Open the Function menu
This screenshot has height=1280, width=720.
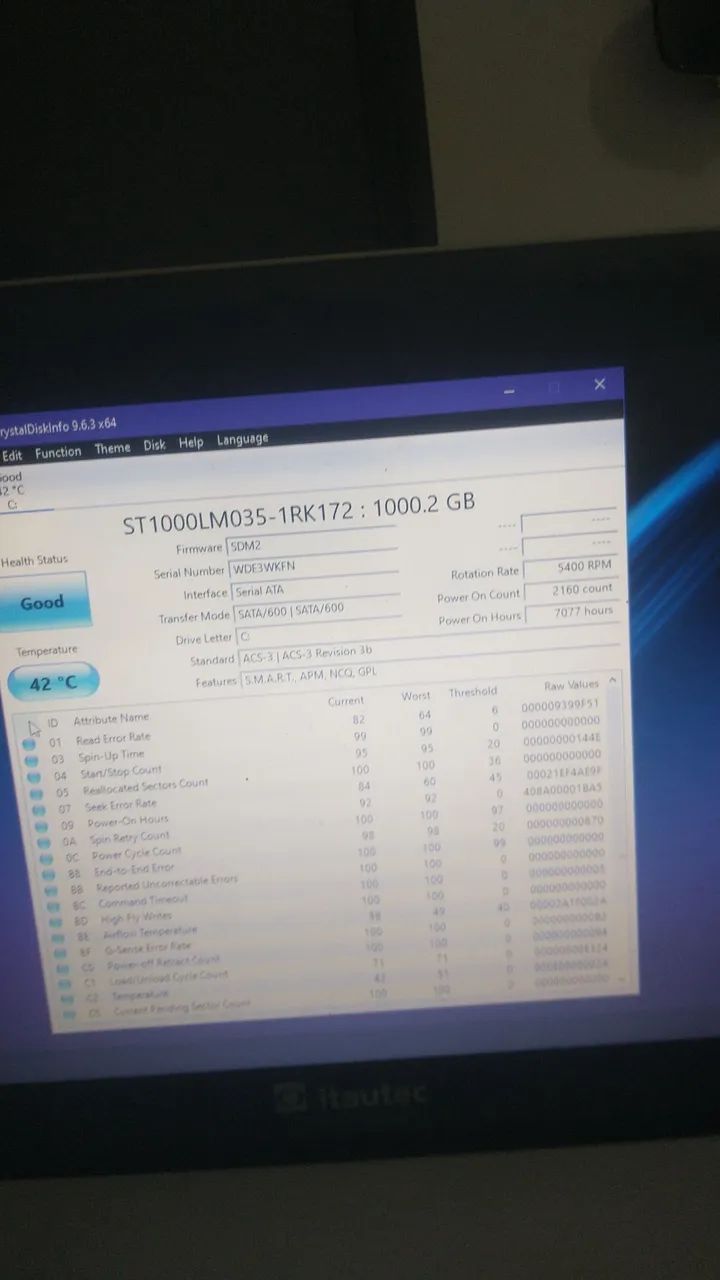58,452
